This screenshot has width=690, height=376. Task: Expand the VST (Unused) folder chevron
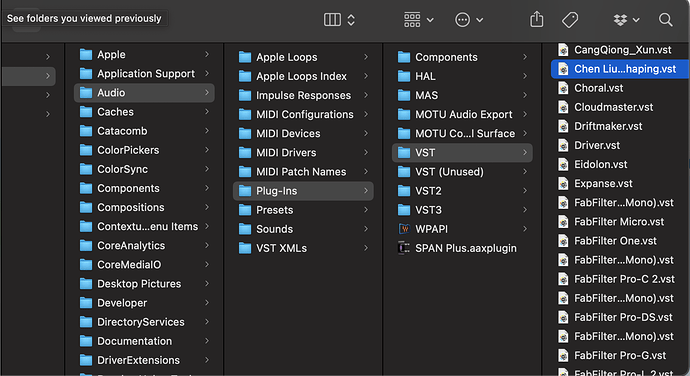click(x=525, y=172)
